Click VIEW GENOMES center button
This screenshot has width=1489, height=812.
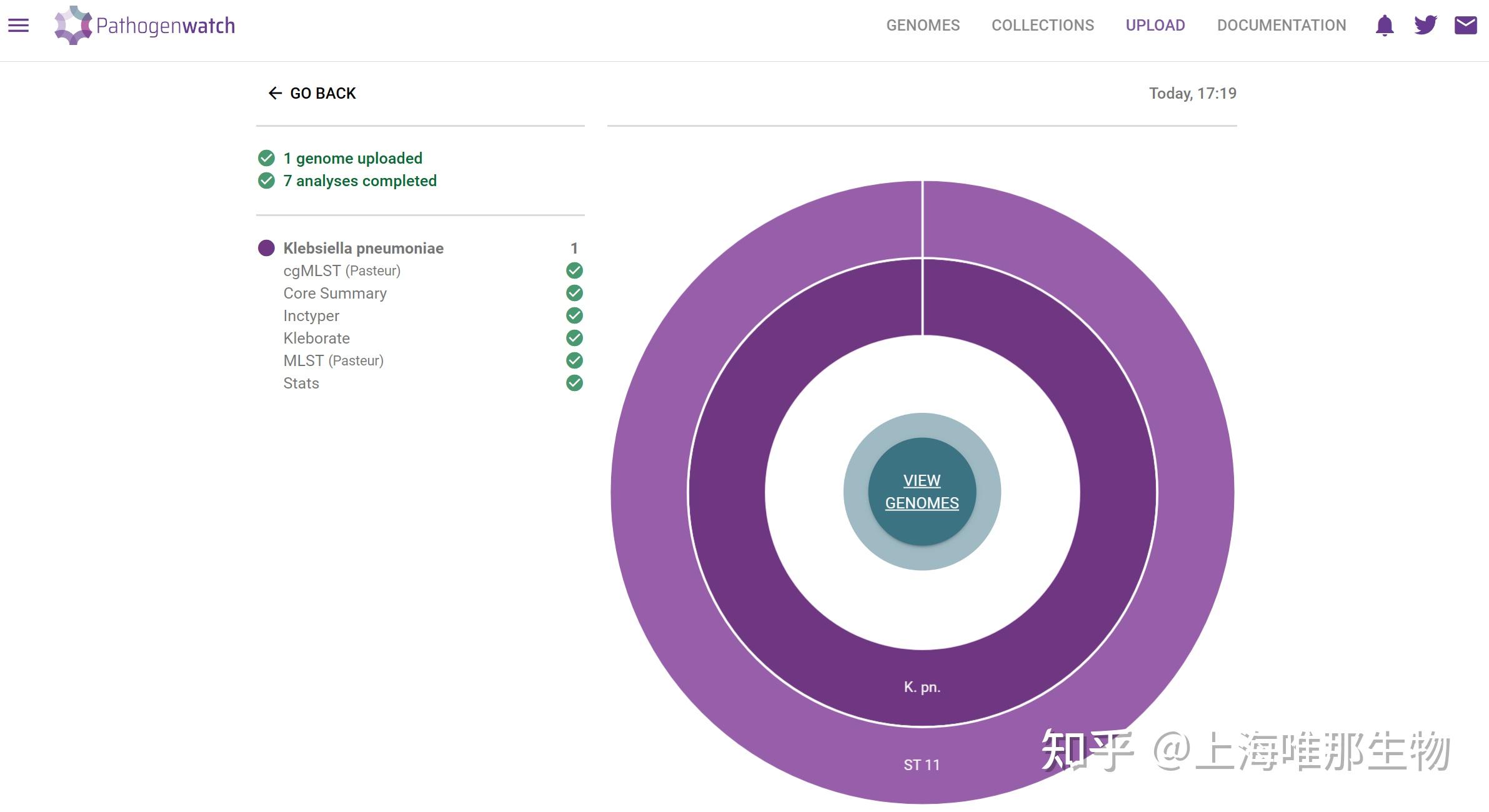tap(921, 492)
